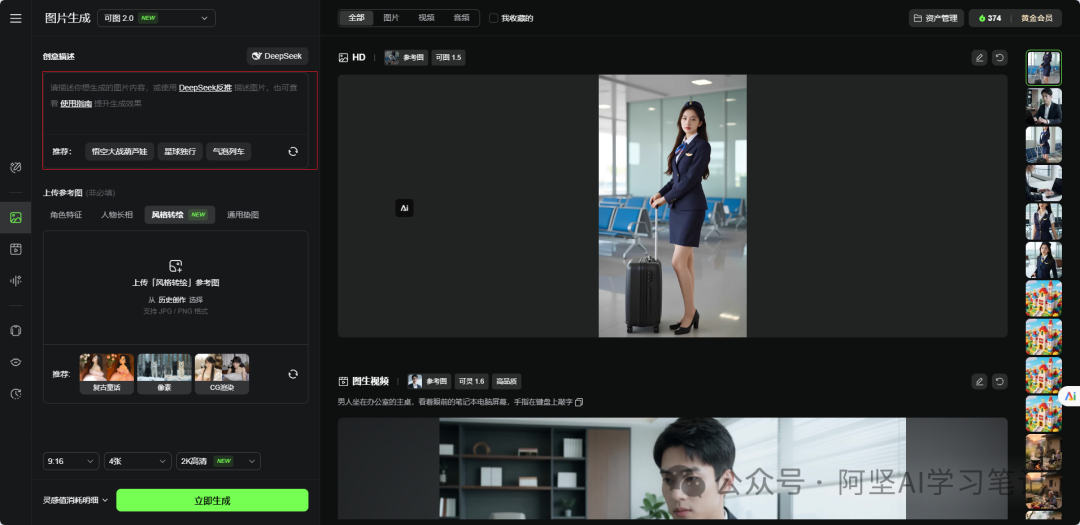Click inside the prompt description text box

click(176, 103)
